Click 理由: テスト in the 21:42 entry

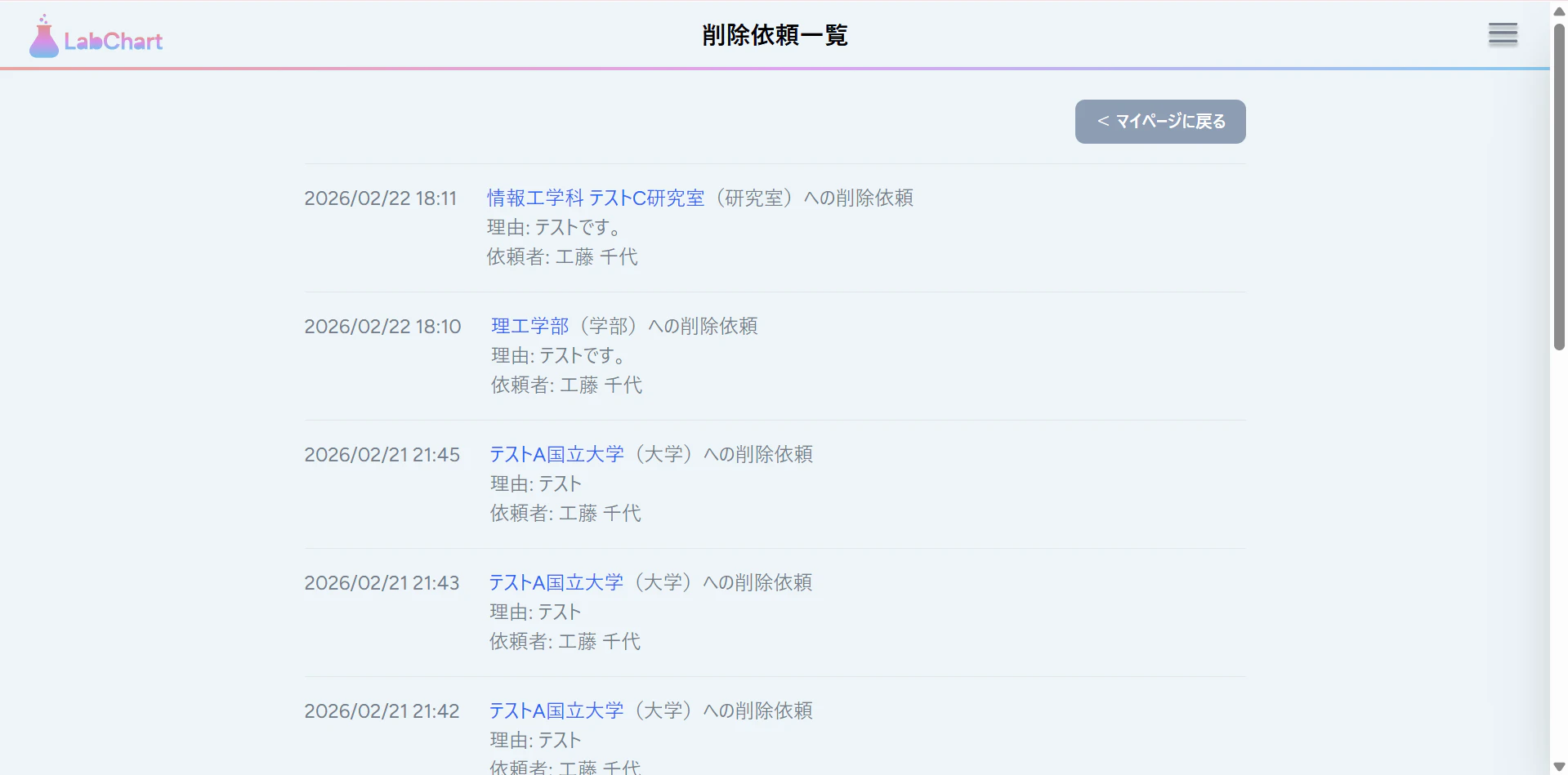535,741
